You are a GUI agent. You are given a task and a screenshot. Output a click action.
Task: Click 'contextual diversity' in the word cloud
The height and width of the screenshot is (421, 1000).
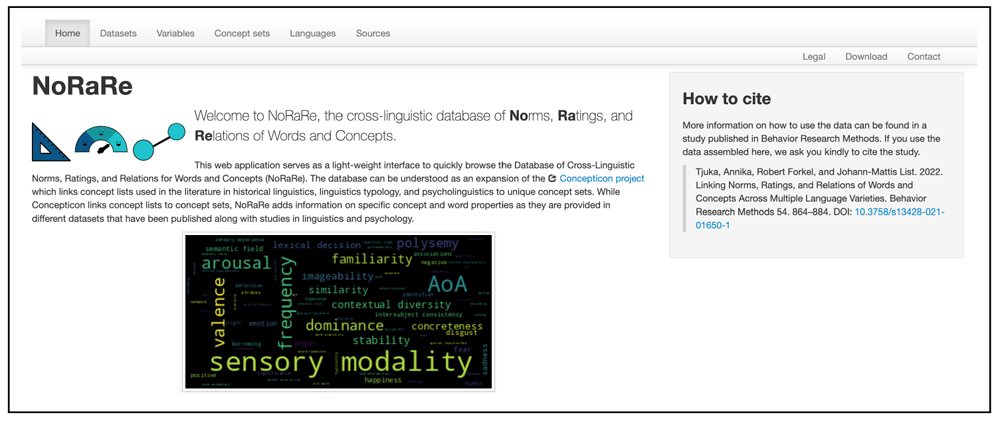(x=391, y=305)
